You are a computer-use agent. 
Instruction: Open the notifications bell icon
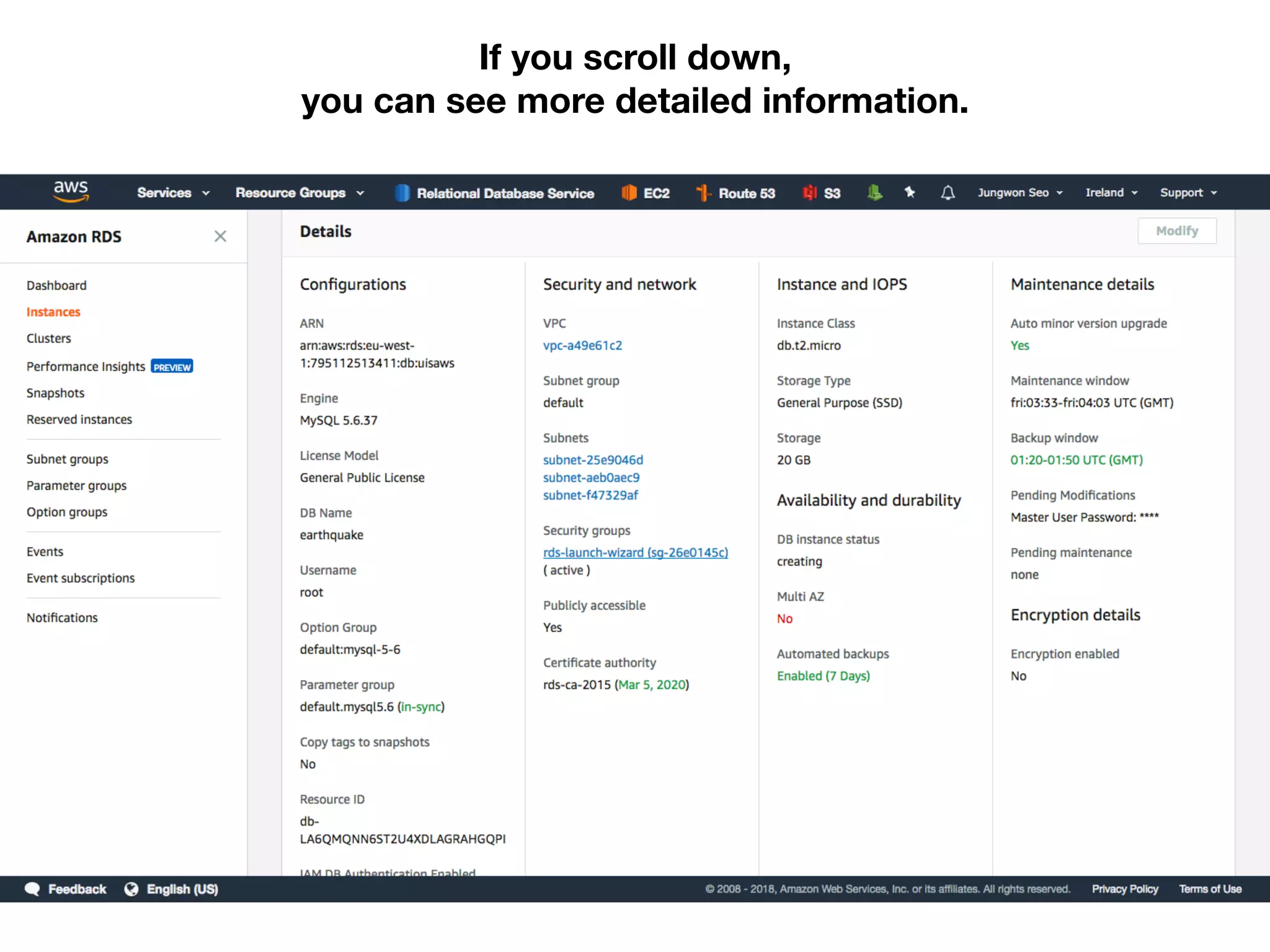pos(948,193)
